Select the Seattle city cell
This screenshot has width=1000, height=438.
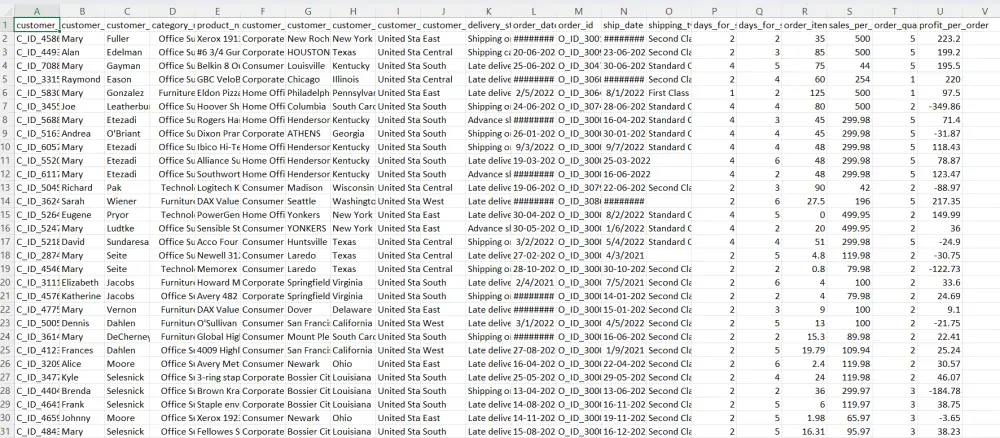click(308, 201)
